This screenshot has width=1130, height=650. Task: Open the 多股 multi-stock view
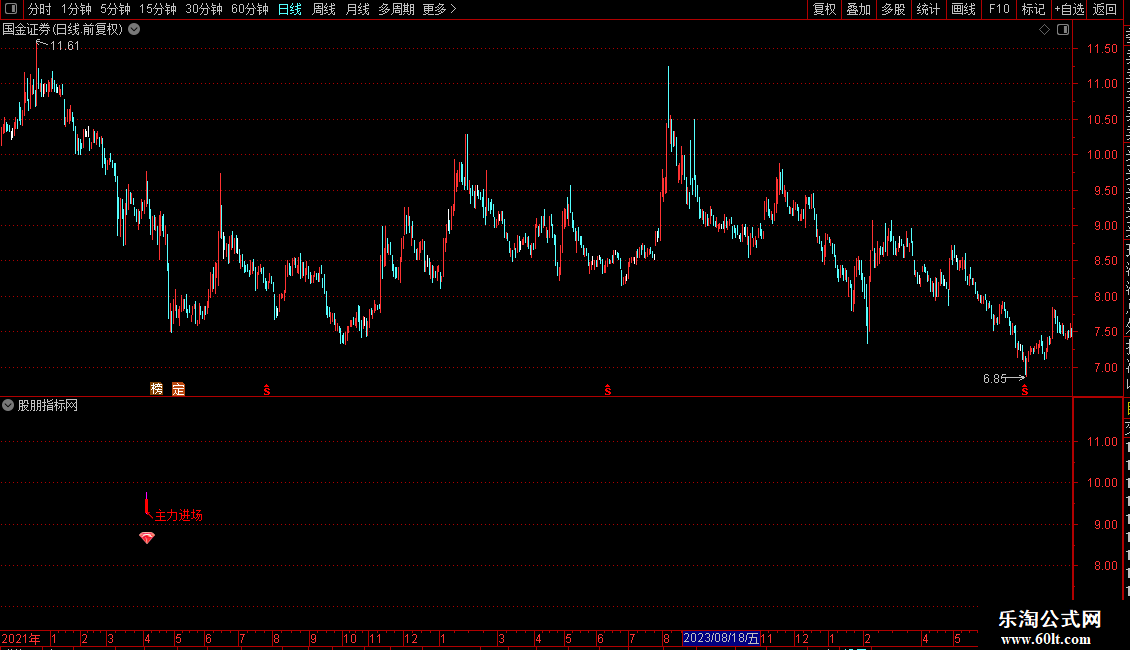tap(893, 9)
